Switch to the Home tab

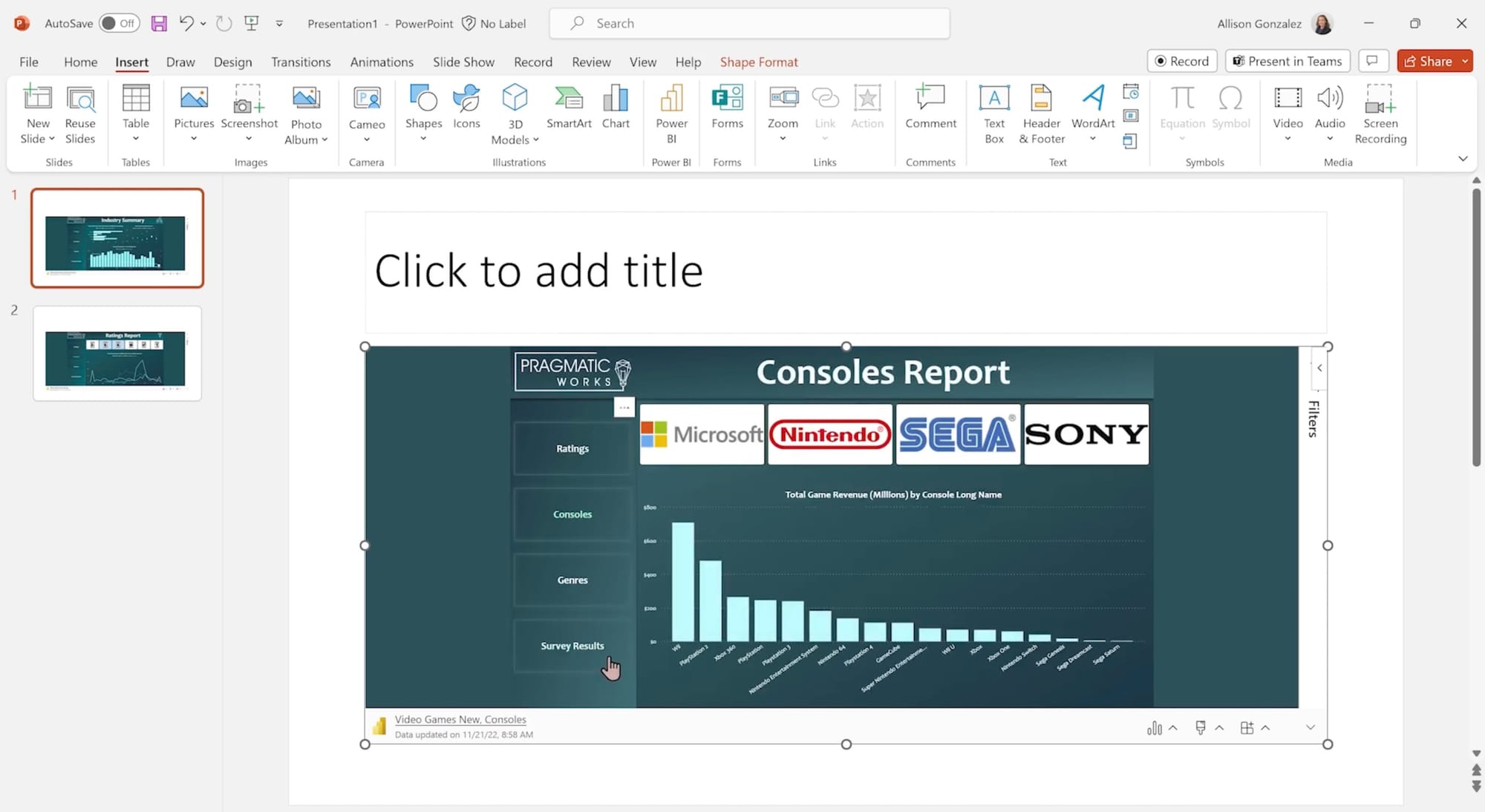click(80, 62)
